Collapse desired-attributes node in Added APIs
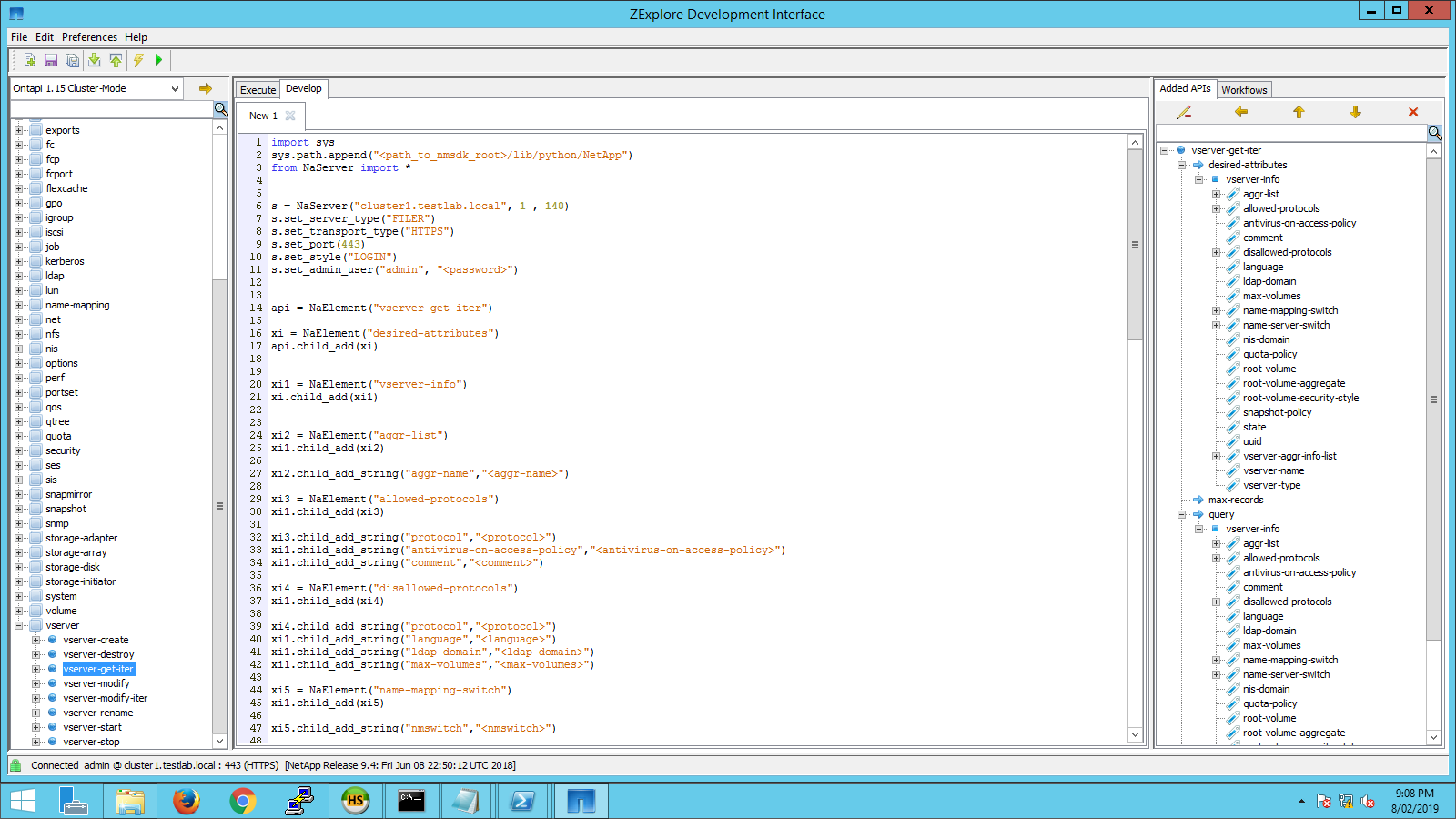The image size is (1456, 819). click(1181, 165)
